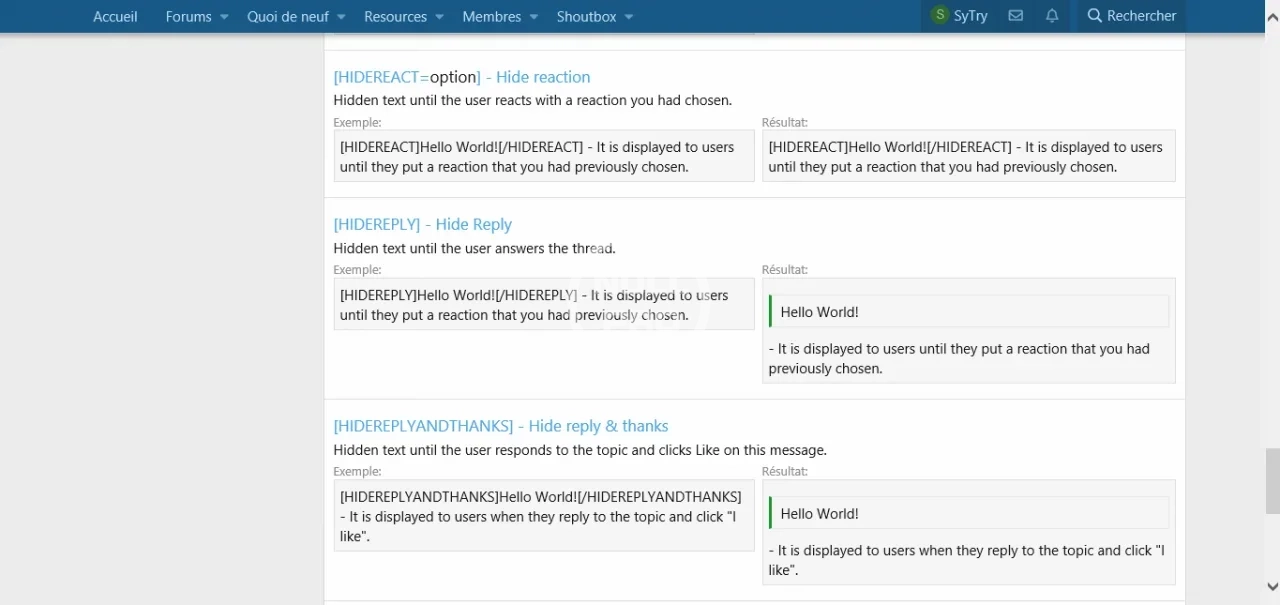Expand the Membres dropdown arrow

[533, 17]
